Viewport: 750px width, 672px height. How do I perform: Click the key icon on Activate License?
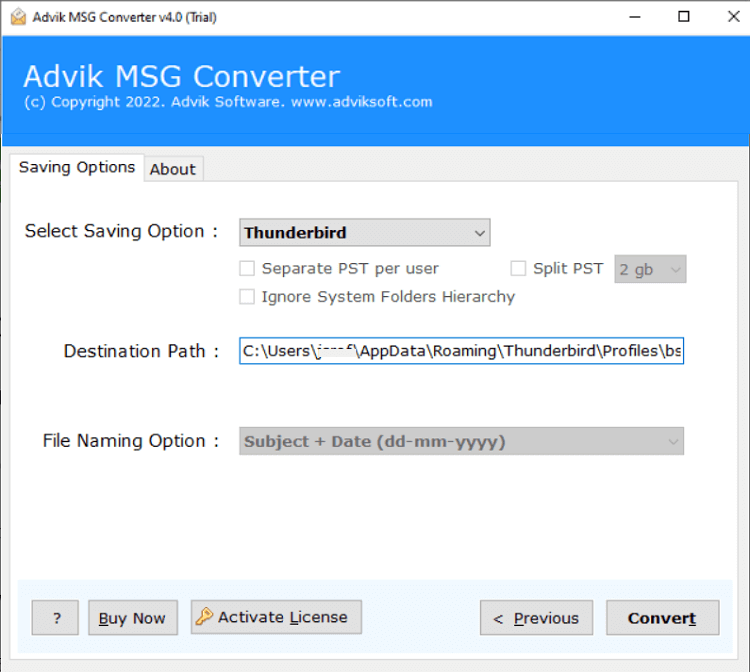click(x=204, y=616)
